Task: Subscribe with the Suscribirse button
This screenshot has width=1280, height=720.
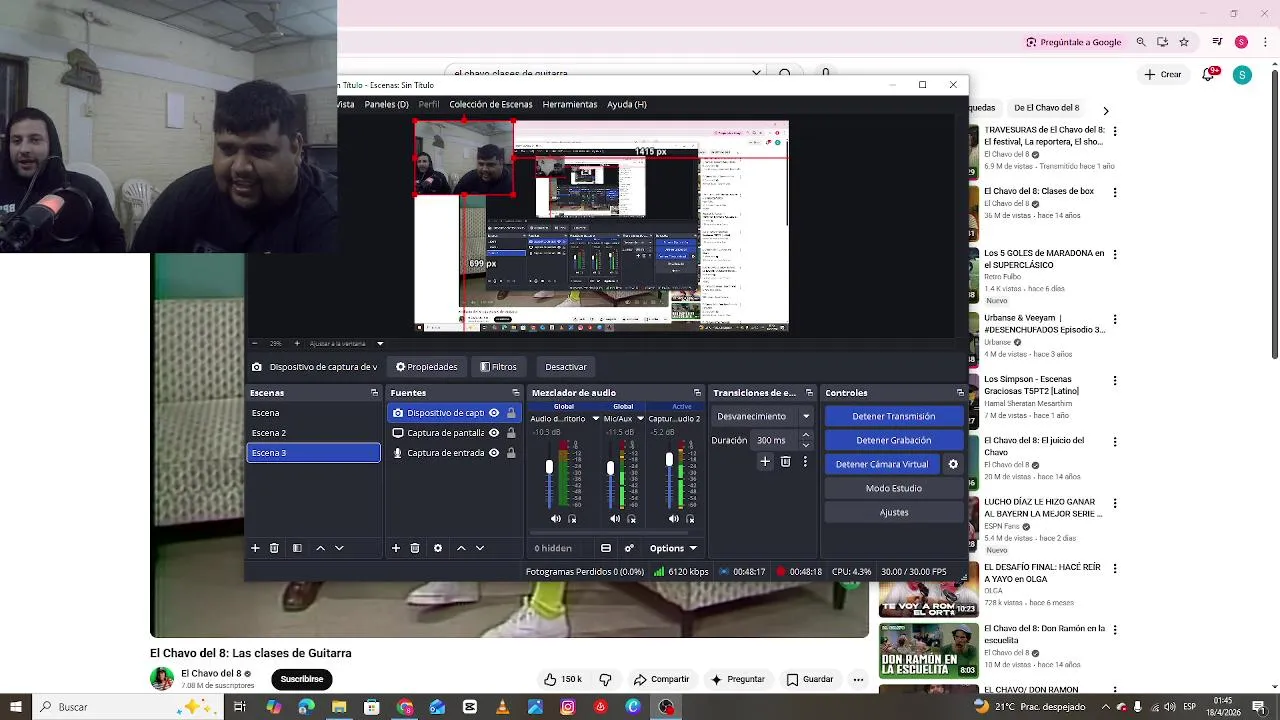Action: point(302,679)
